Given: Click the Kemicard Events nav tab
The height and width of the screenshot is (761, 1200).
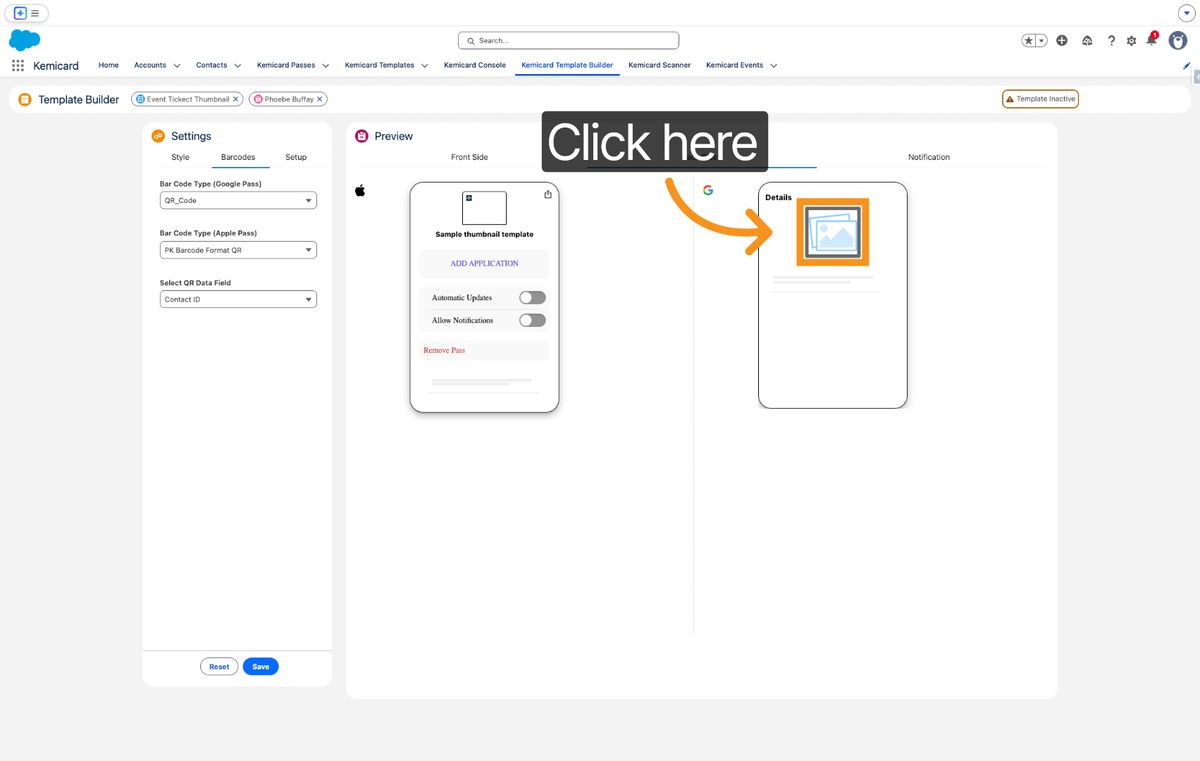Looking at the screenshot, I should pos(734,65).
